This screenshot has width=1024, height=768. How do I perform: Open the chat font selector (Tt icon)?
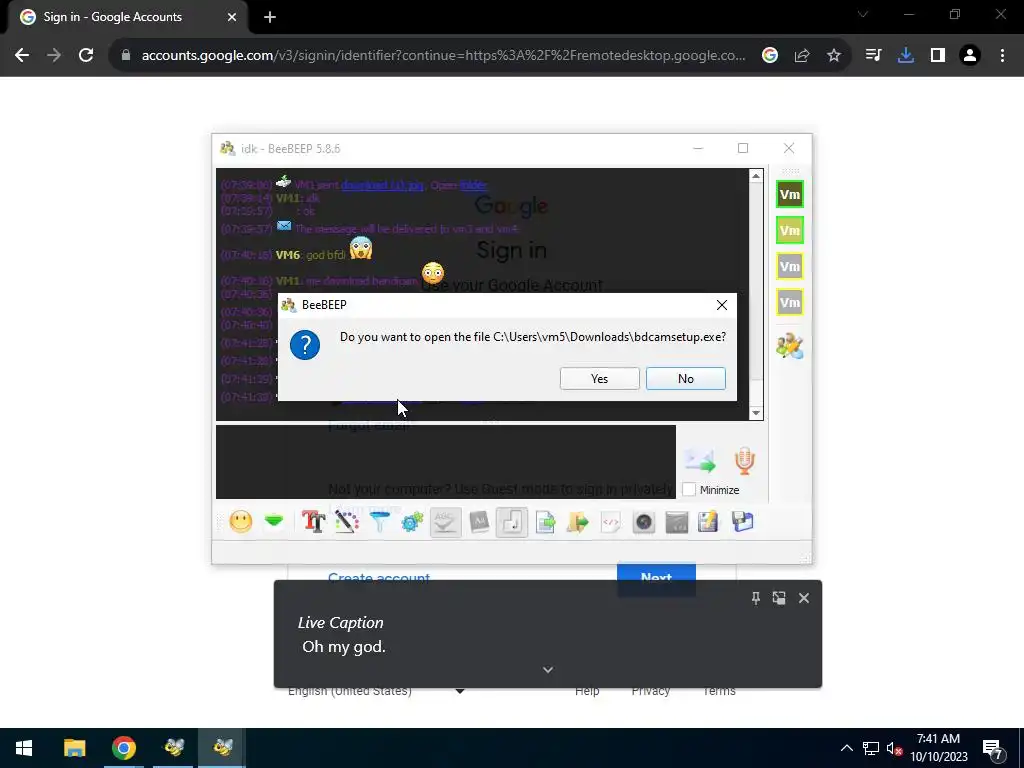tap(313, 522)
